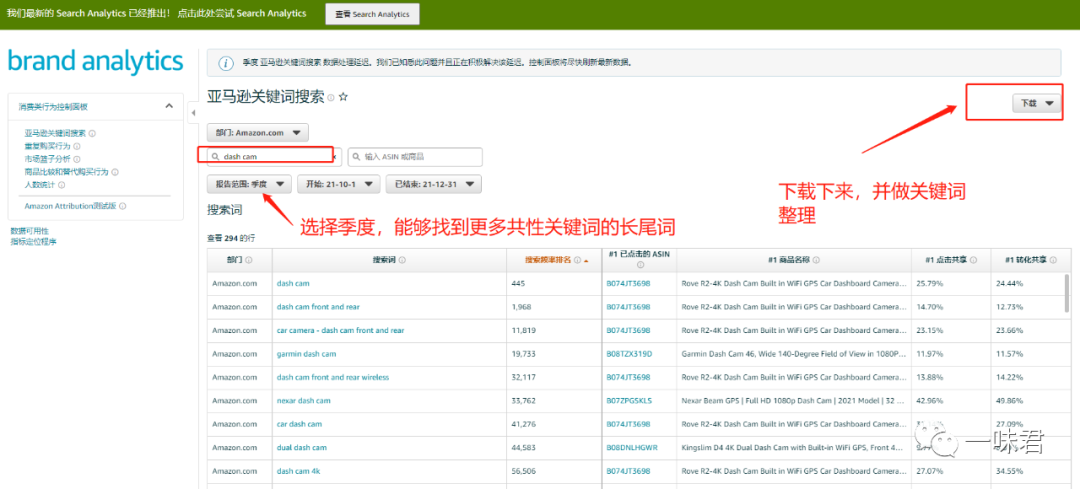
Task: Open the 报告范围: 季度 dropdown
Action: (249, 184)
